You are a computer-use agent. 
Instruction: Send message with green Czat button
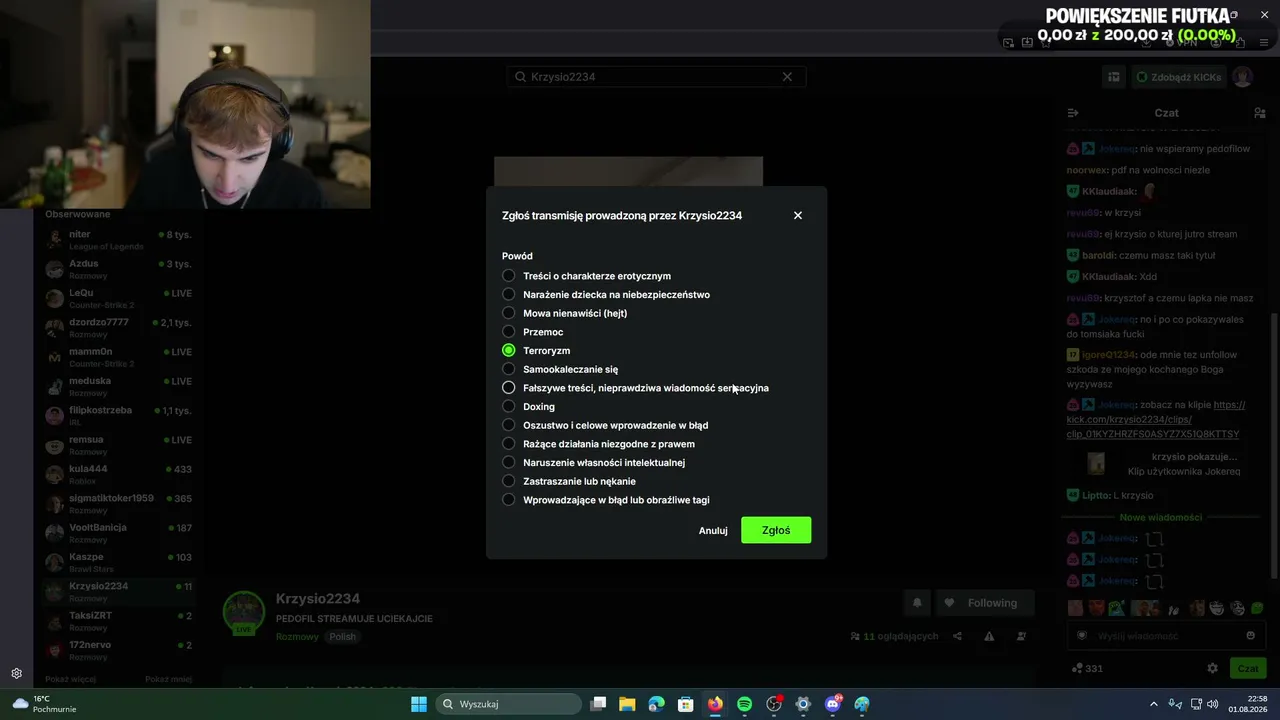pos(1248,668)
